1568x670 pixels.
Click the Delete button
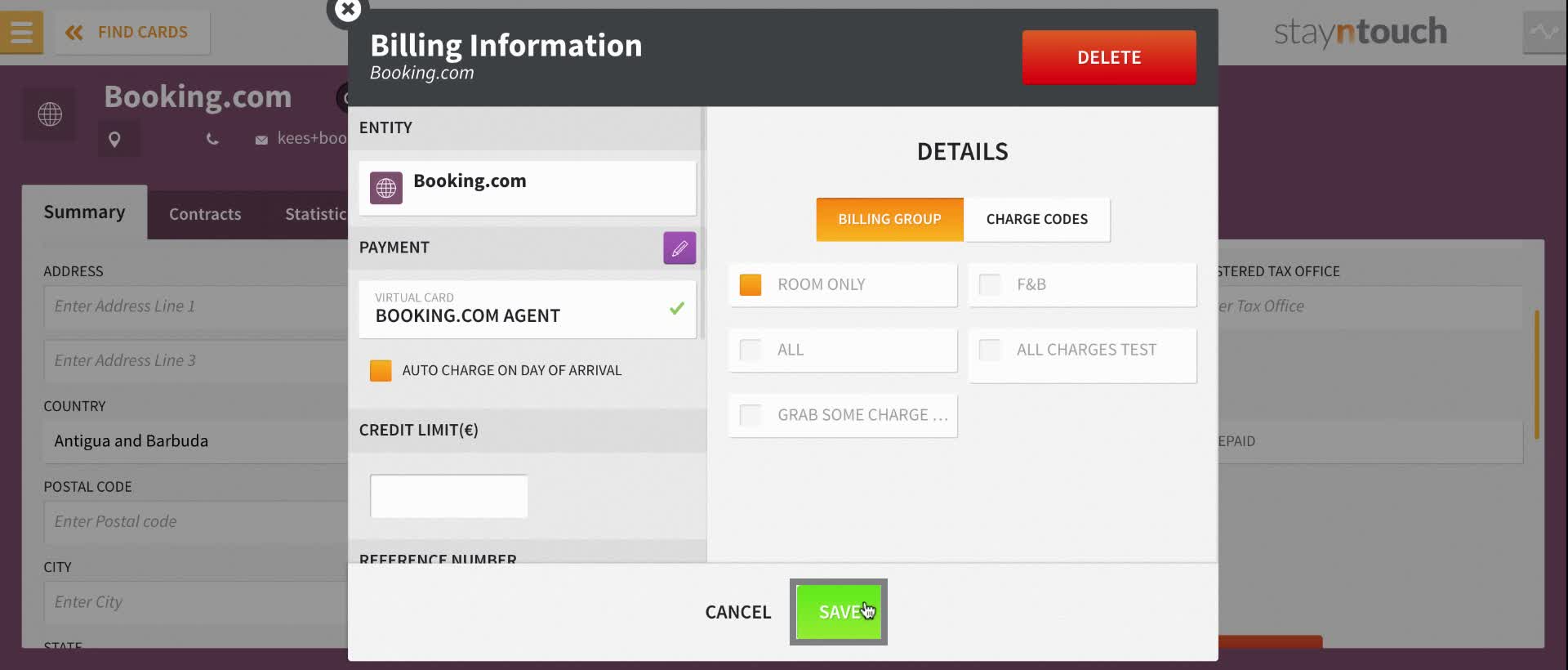1109,57
